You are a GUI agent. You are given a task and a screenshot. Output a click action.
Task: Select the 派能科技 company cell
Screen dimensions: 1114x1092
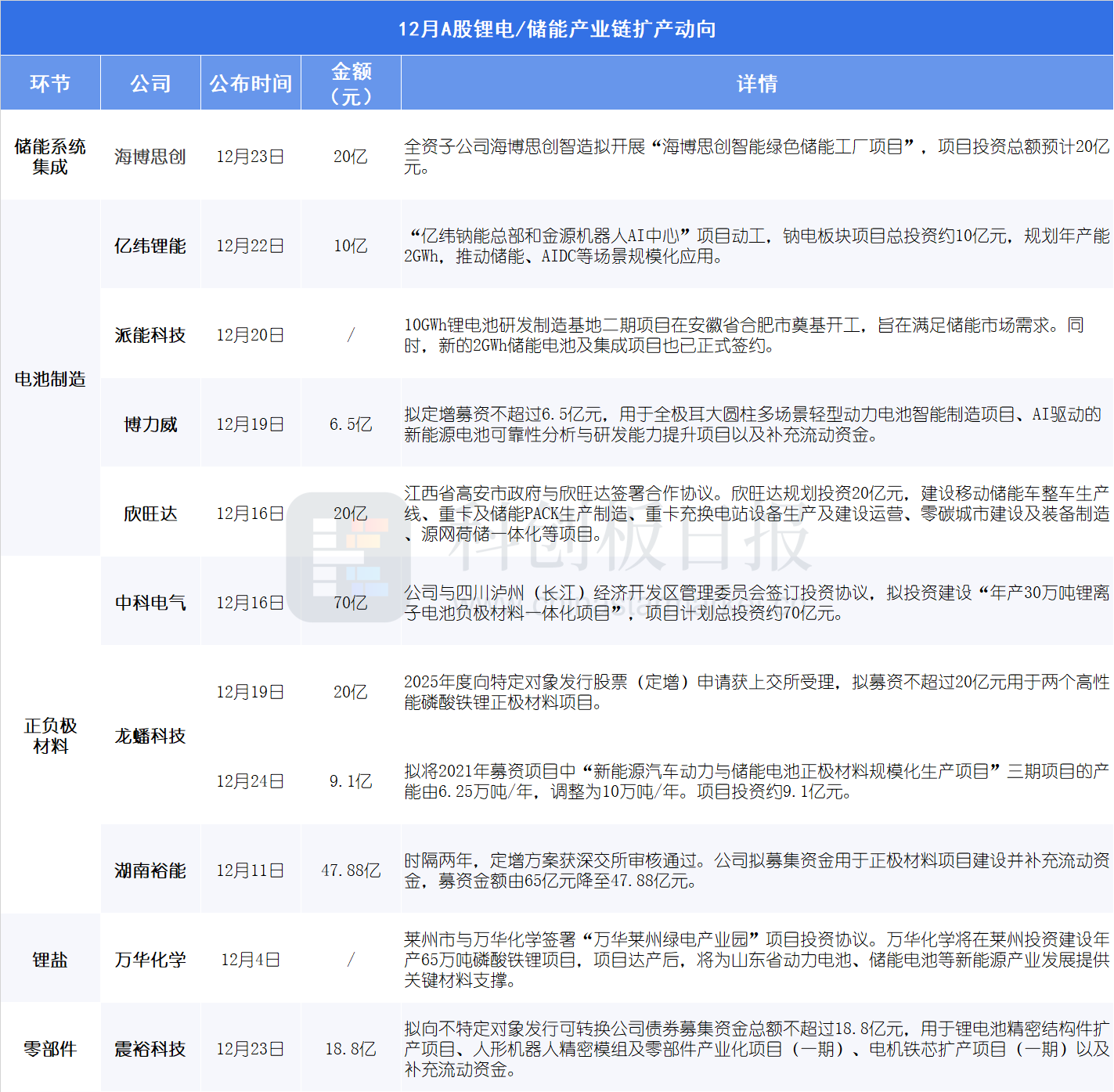pyautogui.click(x=150, y=335)
